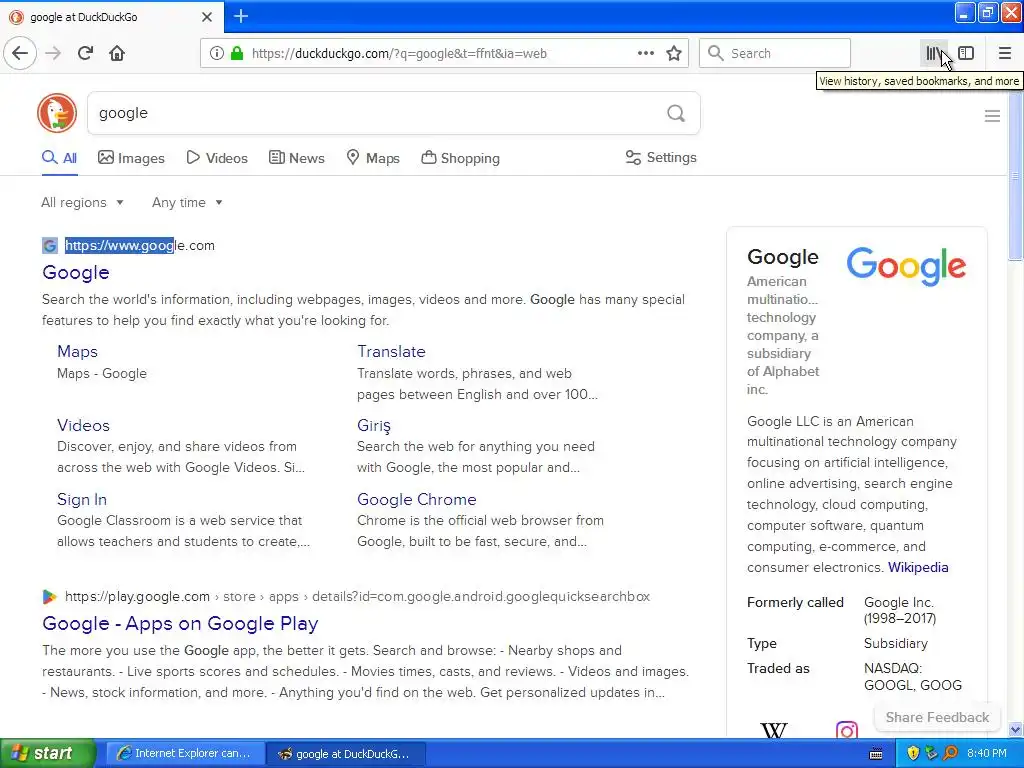Screen dimensions: 1024x768
Task: Switch to Videos results tab
Action: (x=217, y=158)
